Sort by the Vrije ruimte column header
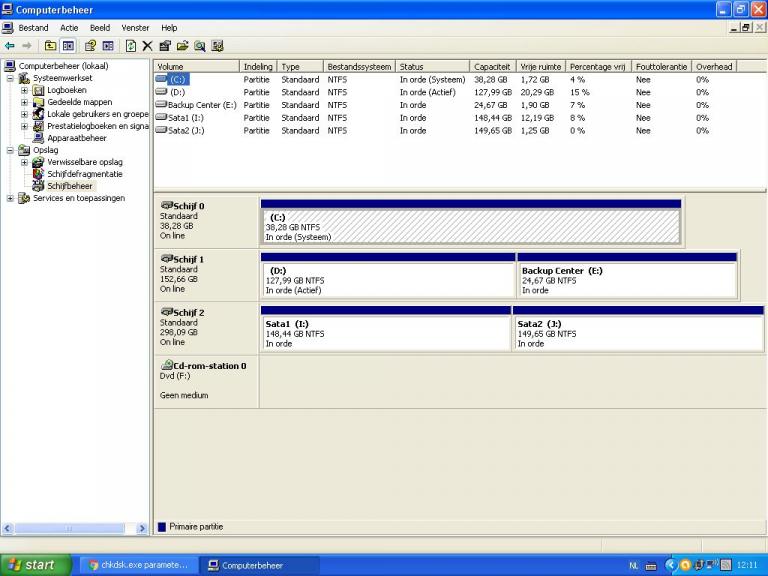Viewport: 768px width, 576px height. pyautogui.click(x=540, y=67)
